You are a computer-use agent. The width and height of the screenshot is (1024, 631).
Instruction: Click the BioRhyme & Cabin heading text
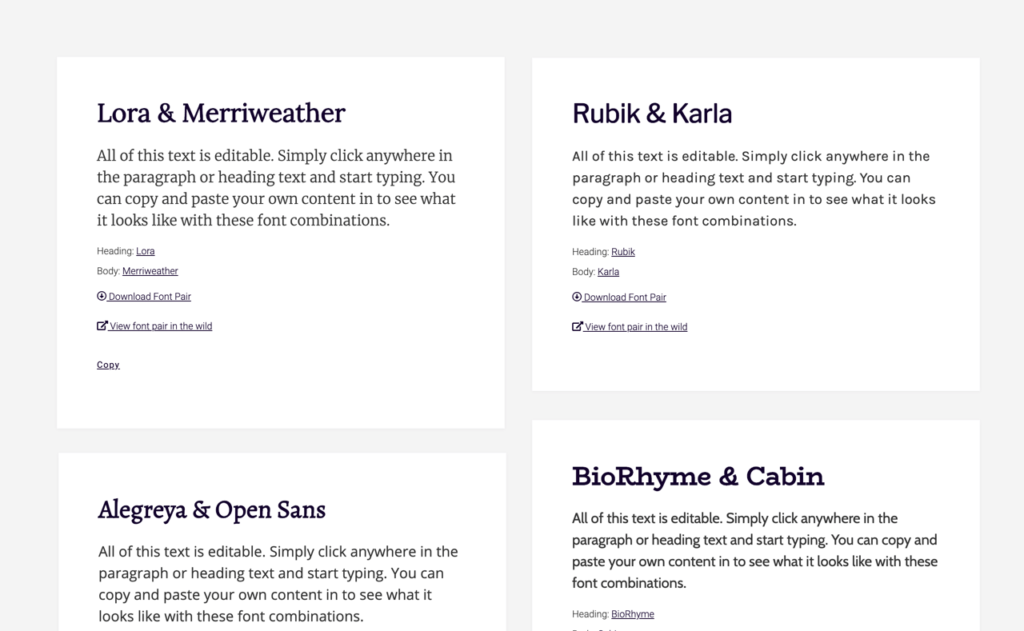697,476
